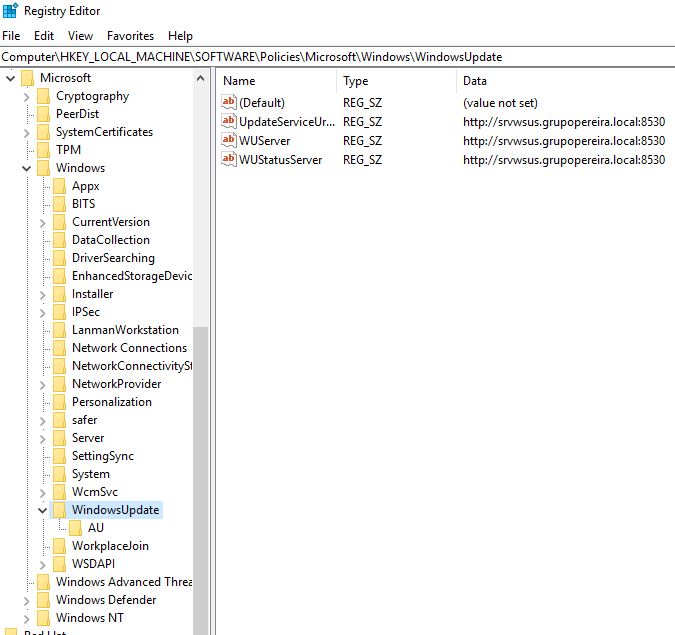Click the SettingSync folder icon

pyautogui.click(x=59, y=456)
